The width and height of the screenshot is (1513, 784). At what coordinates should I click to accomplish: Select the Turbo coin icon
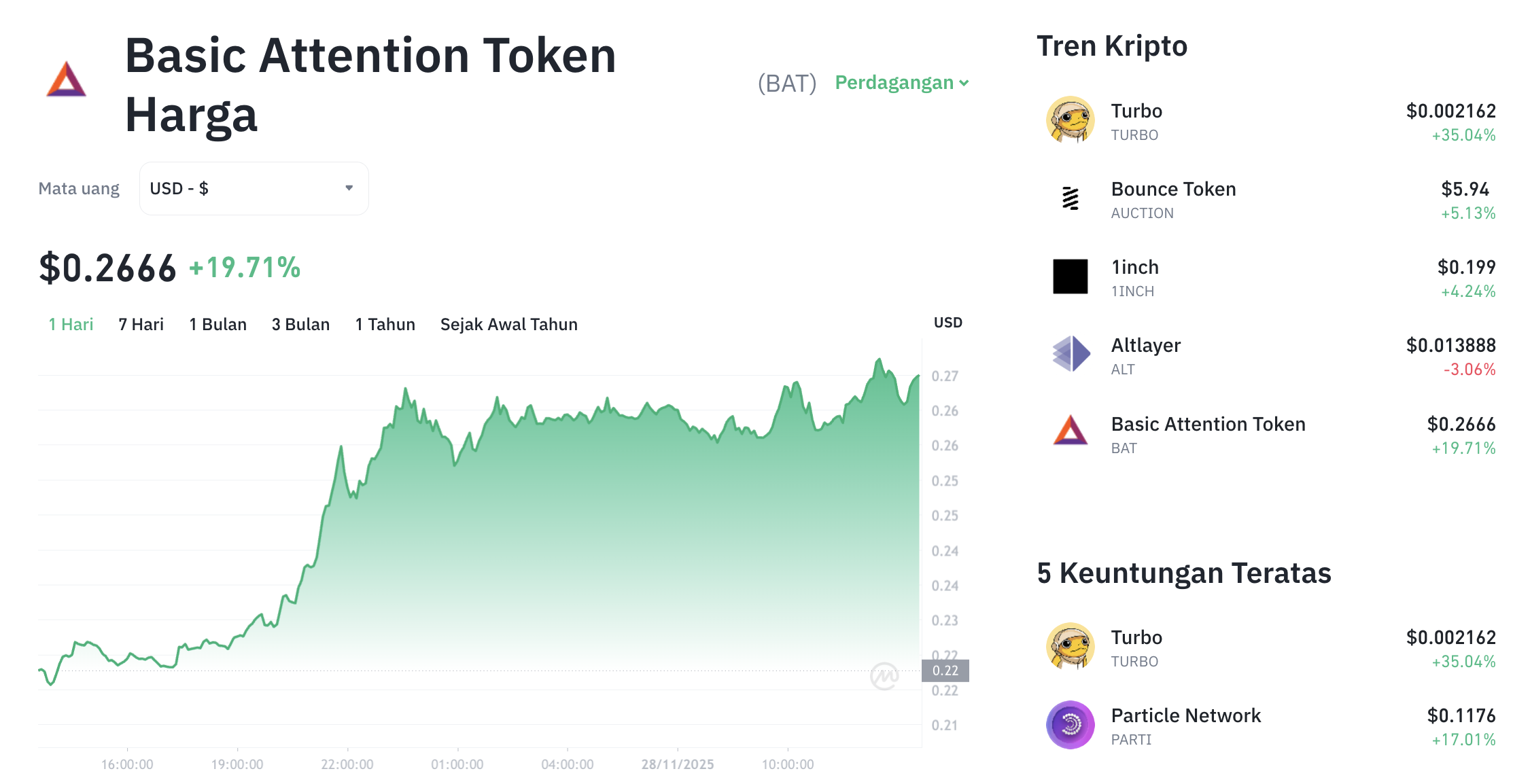[1070, 120]
